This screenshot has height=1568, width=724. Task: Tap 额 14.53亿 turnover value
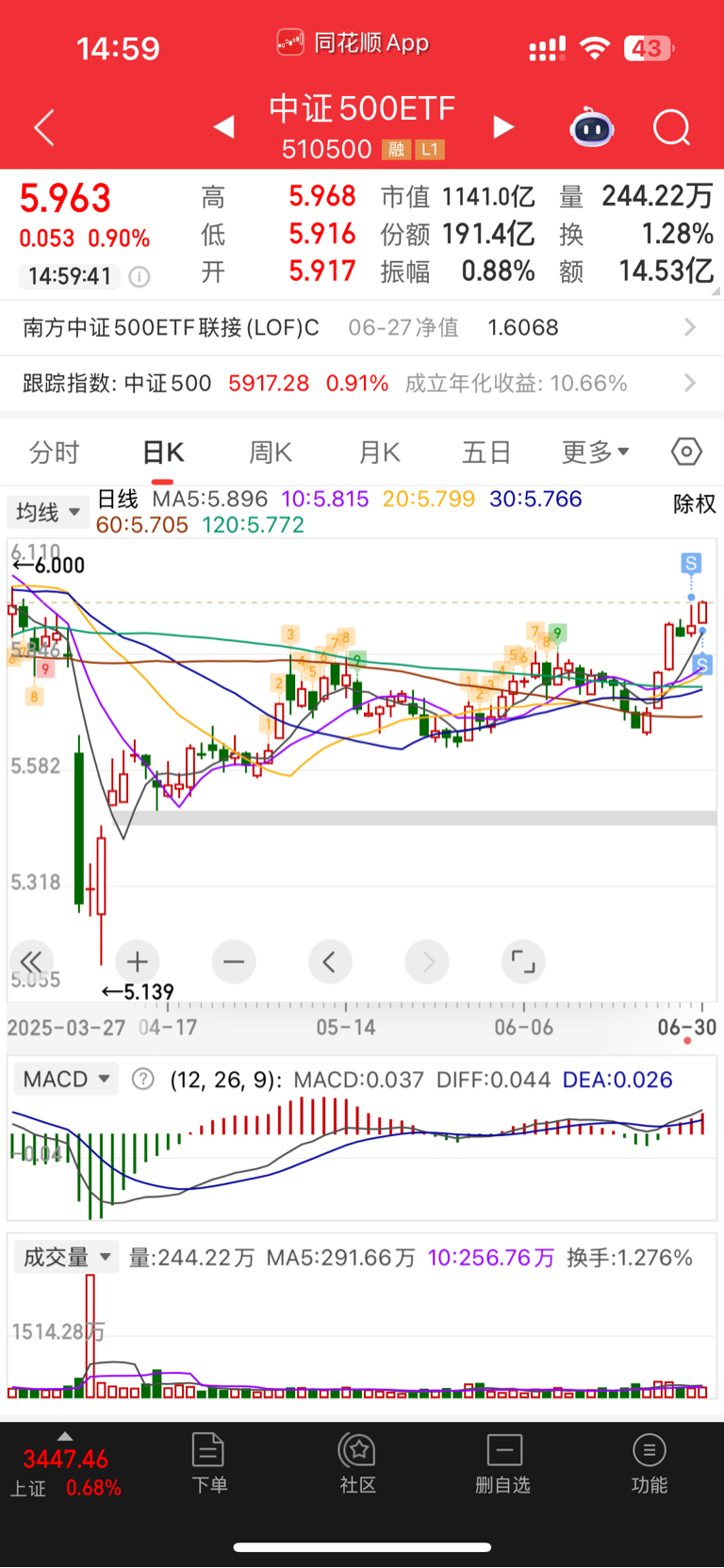[x=636, y=272]
